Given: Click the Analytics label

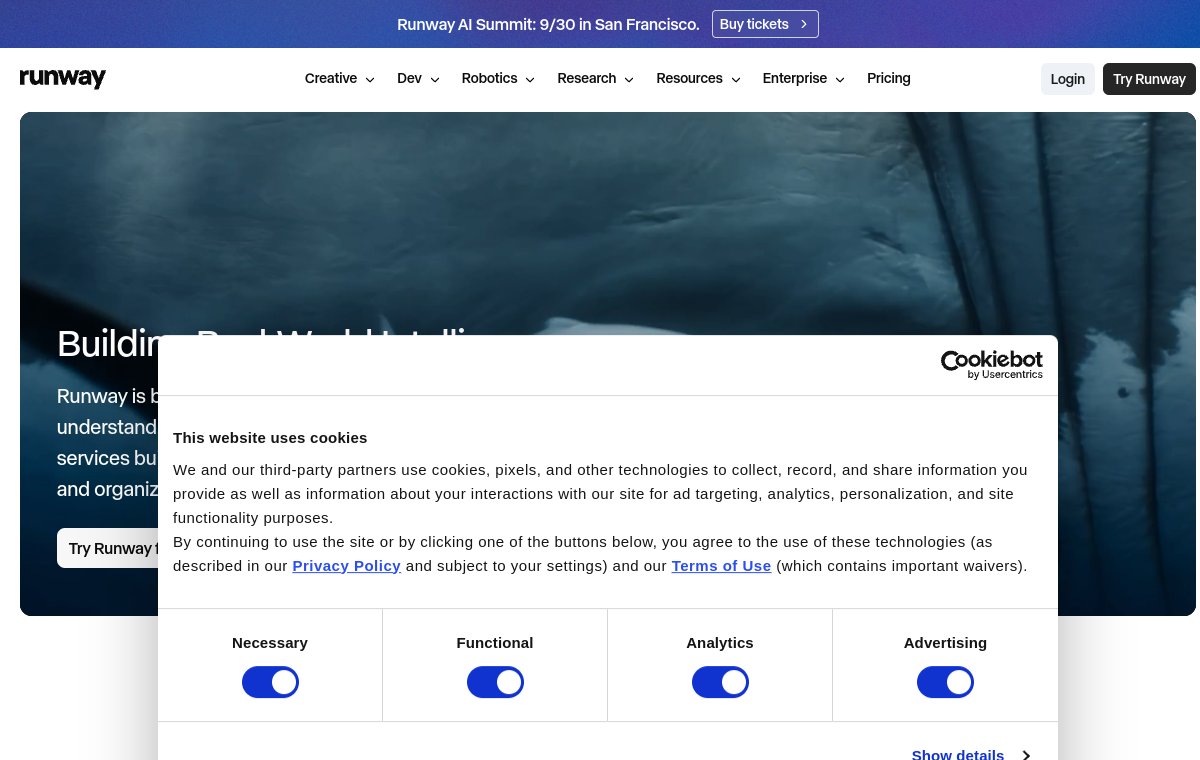Looking at the screenshot, I should pyautogui.click(x=720, y=643).
